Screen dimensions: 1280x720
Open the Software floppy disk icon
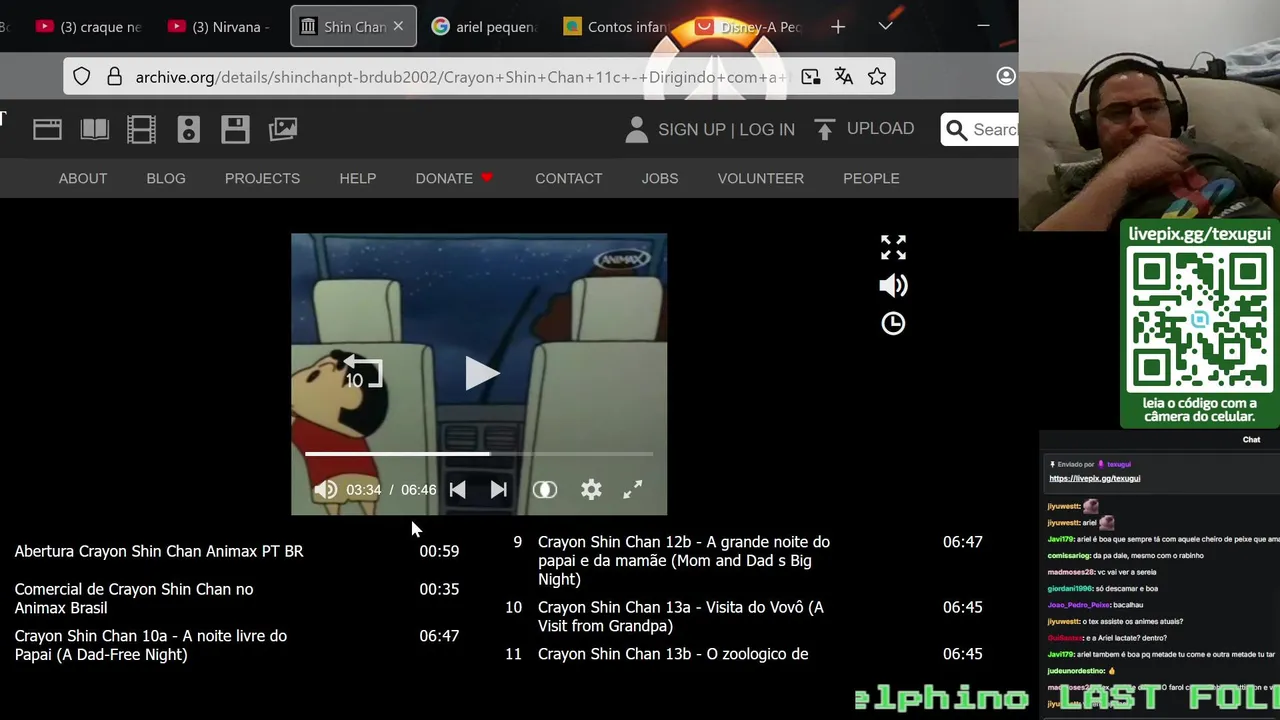coord(235,129)
